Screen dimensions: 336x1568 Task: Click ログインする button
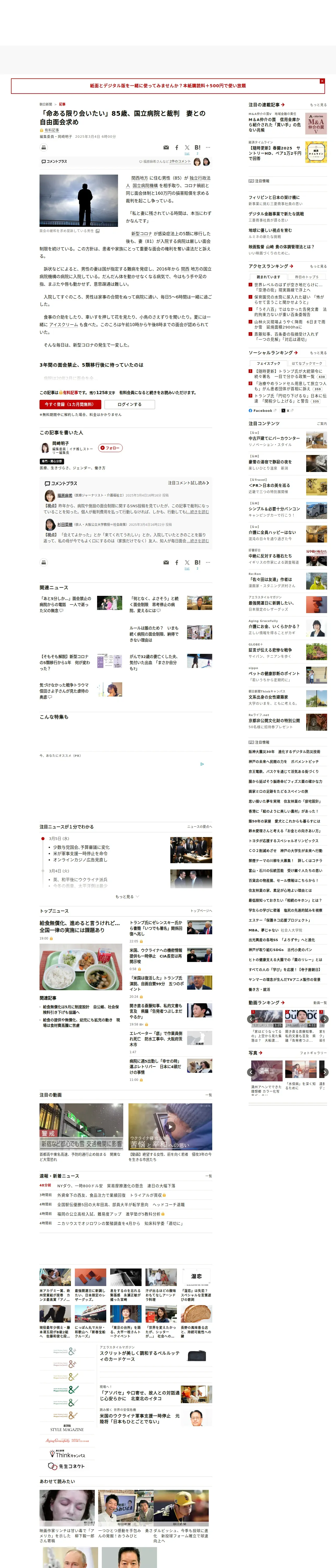[129, 404]
